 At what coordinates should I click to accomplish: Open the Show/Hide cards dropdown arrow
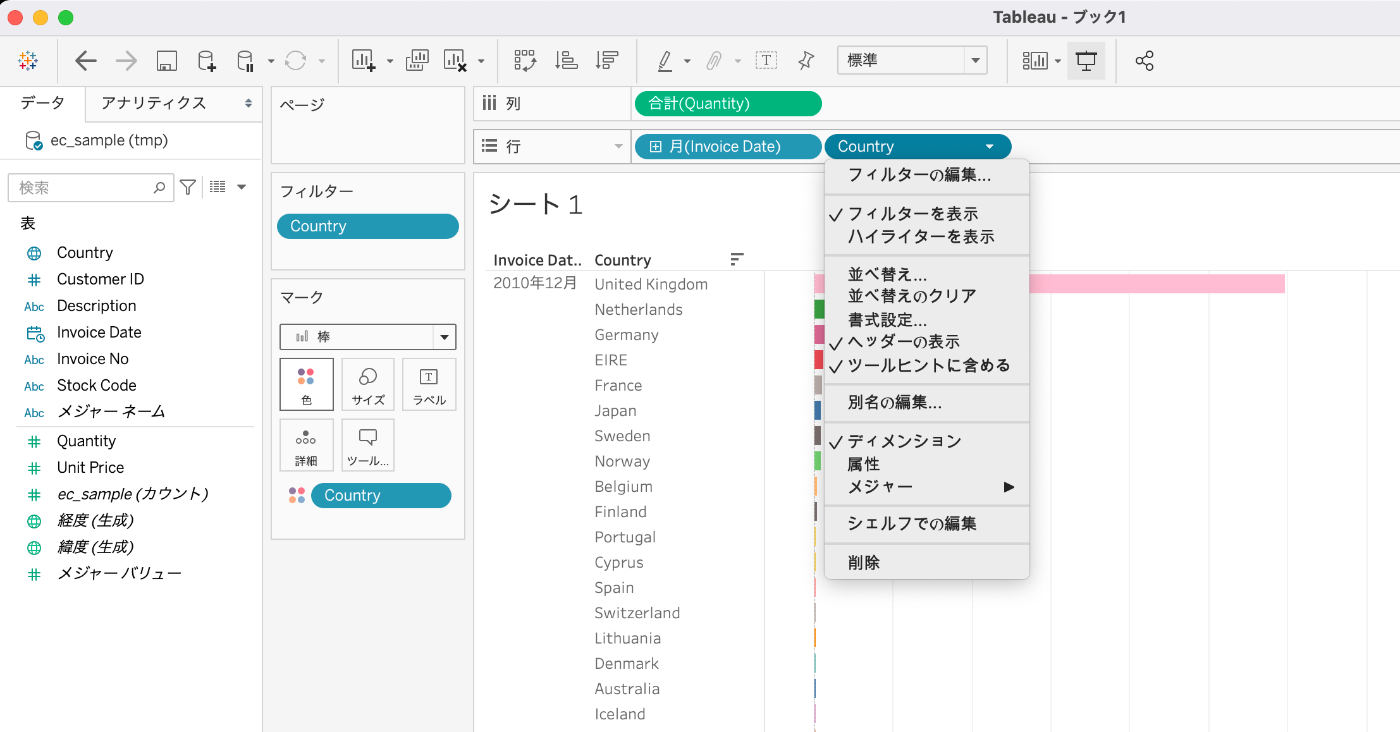(1058, 61)
